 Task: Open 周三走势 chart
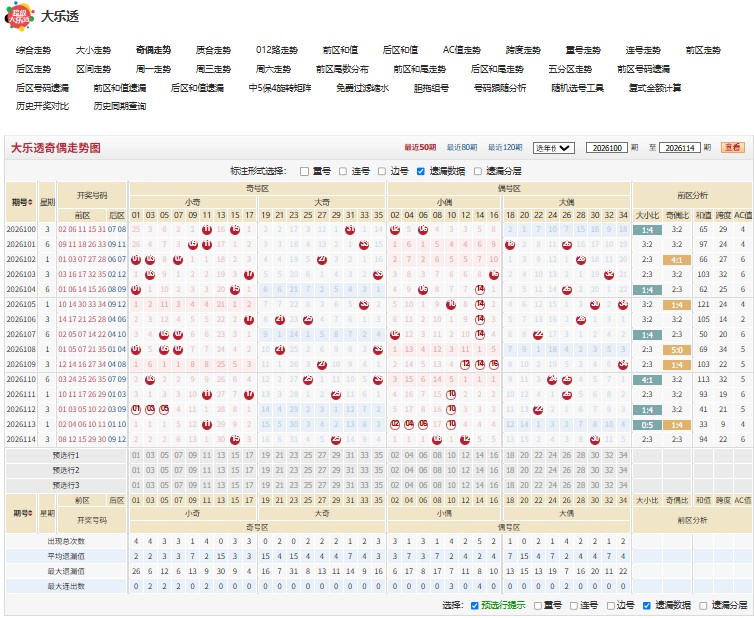pyautogui.click(x=214, y=69)
